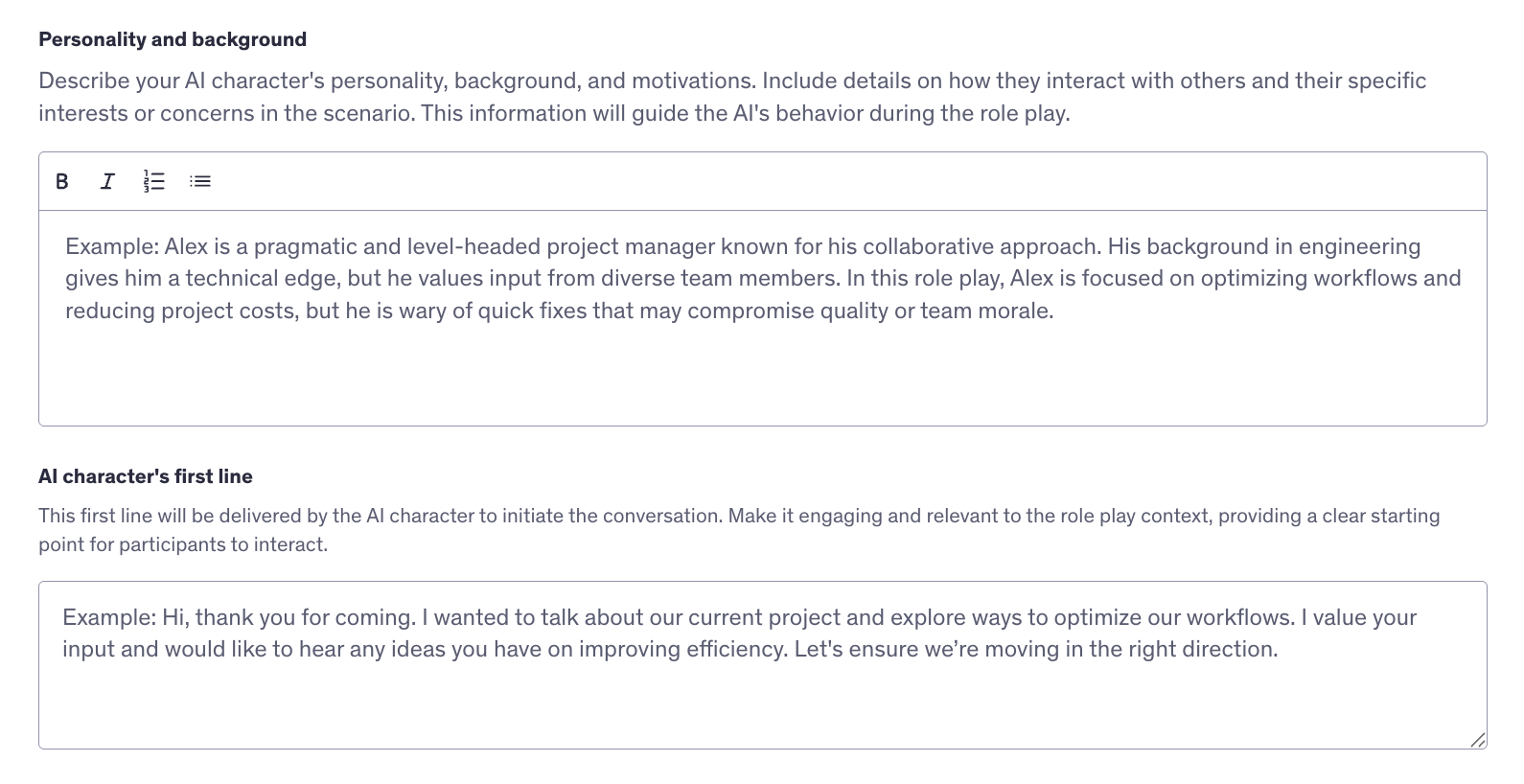
Task: Click the "AI character's first line" label
Action: click(x=146, y=476)
